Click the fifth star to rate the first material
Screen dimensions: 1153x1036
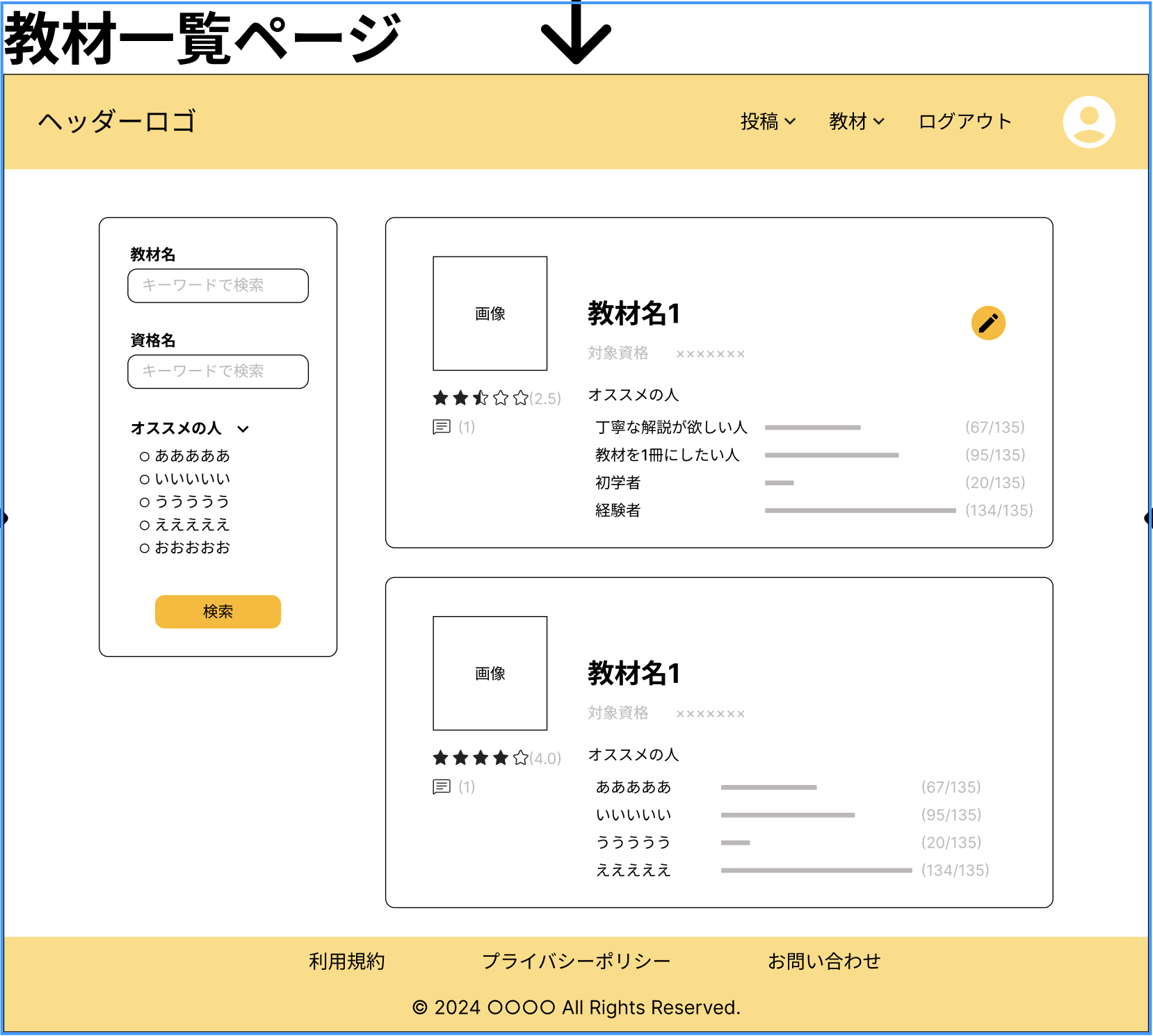tap(520, 397)
